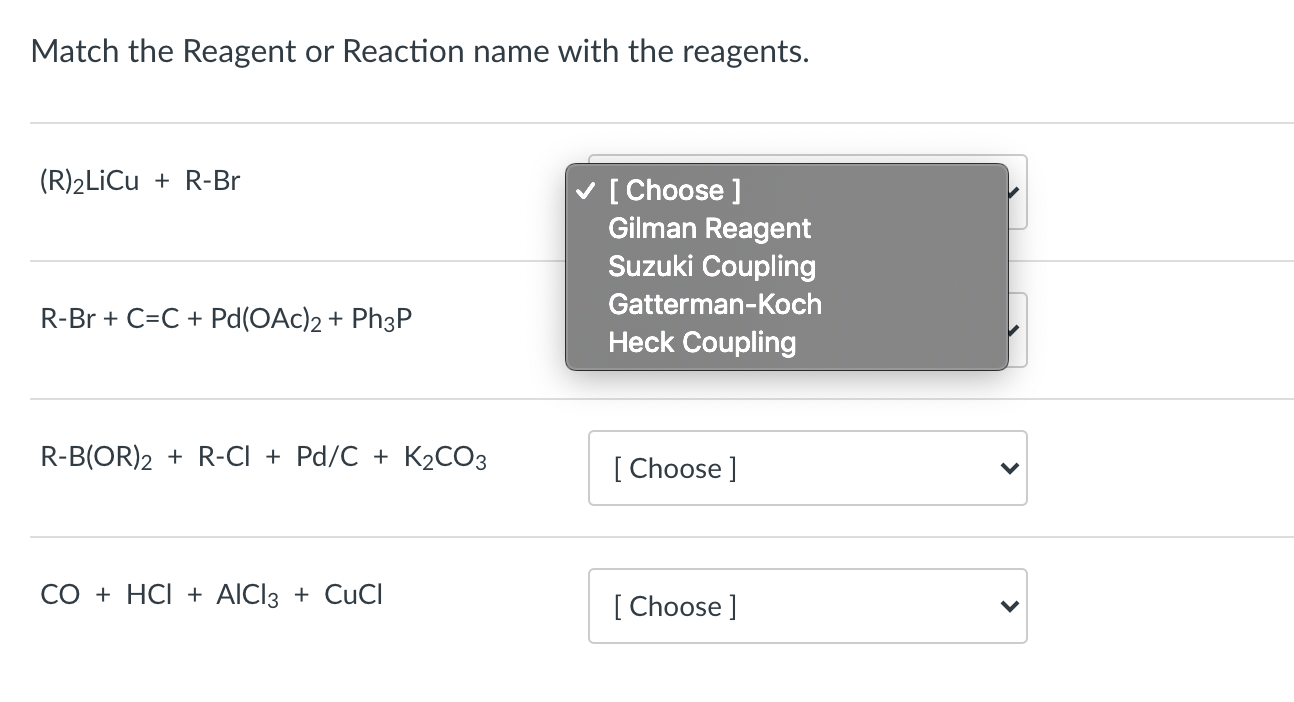Image resolution: width=1294 pixels, height=702 pixels.
Task: Click the divider line above the CO + HCl row
Action: (300, 537)
